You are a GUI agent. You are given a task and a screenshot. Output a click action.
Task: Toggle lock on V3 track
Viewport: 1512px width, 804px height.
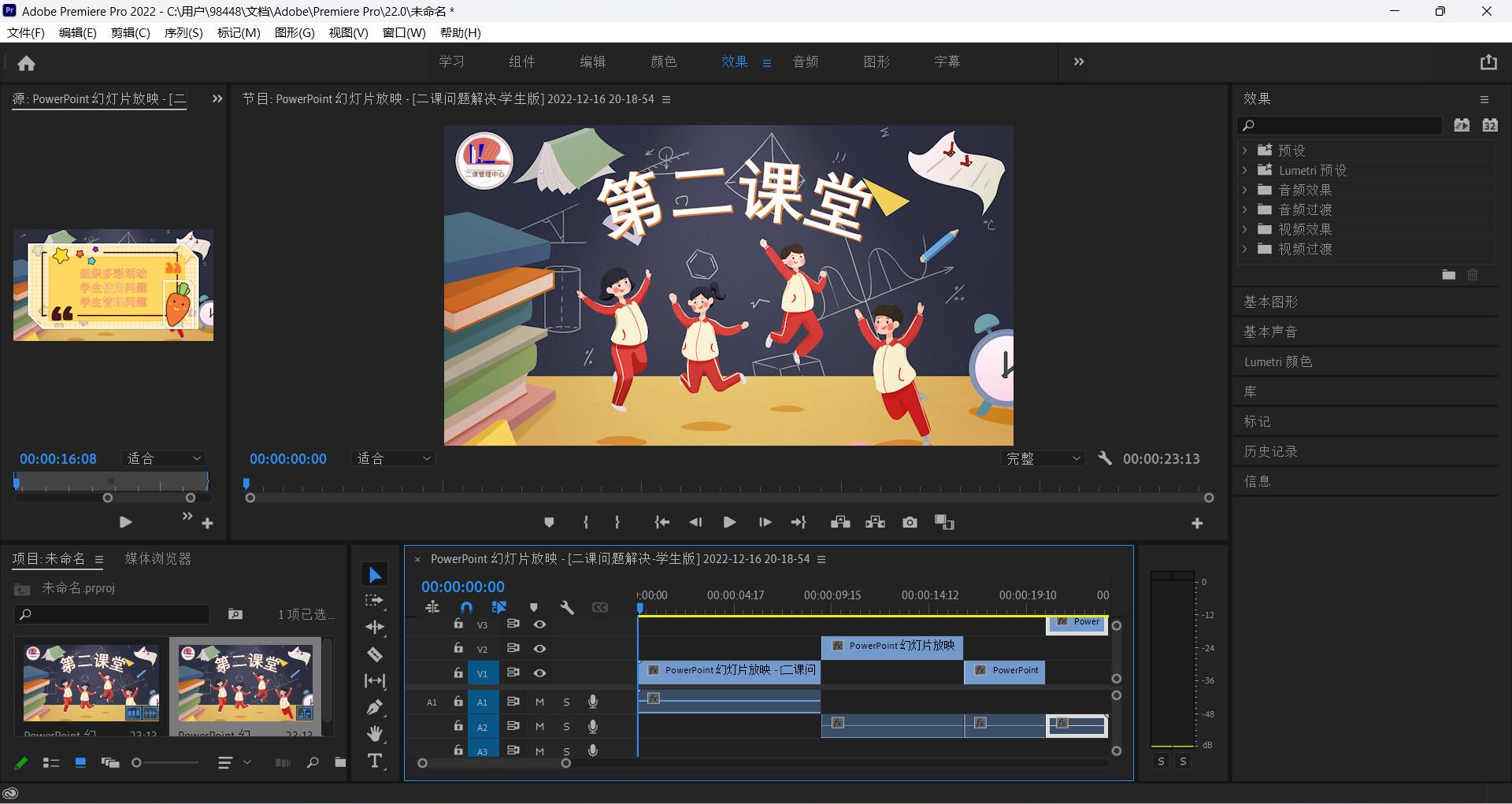[x=458, y=624]
